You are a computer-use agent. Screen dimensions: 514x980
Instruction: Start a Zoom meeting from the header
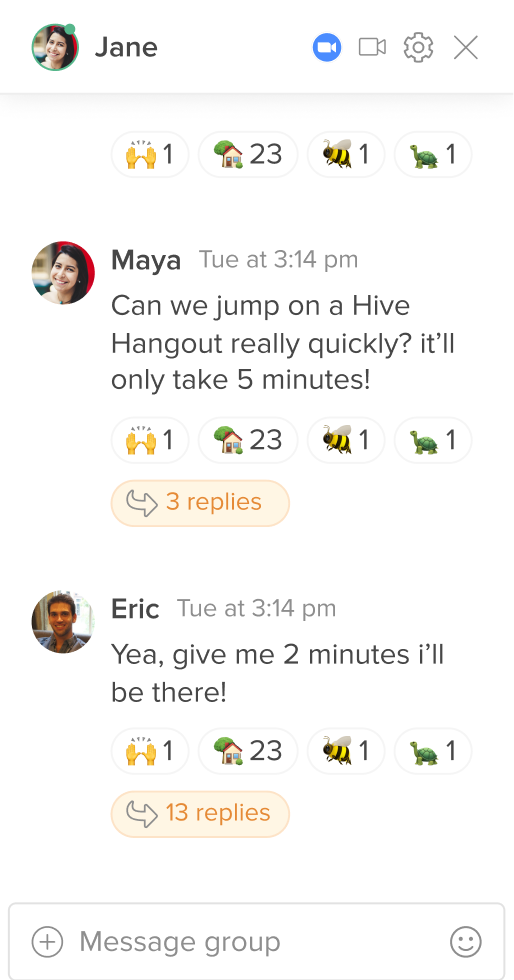(x=327, y=48)
